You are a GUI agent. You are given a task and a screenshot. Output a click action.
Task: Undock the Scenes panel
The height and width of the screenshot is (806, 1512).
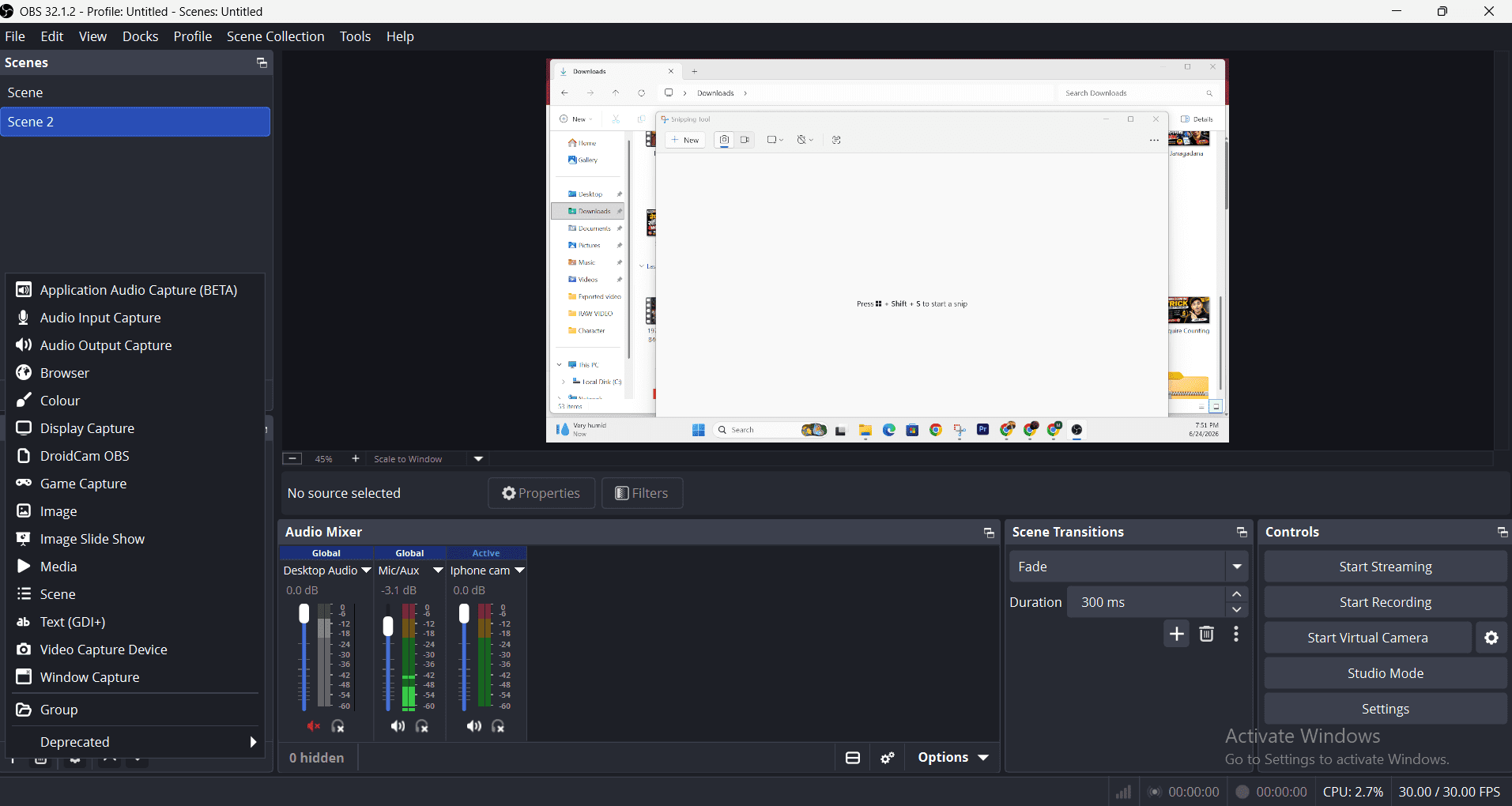(262, 63)
